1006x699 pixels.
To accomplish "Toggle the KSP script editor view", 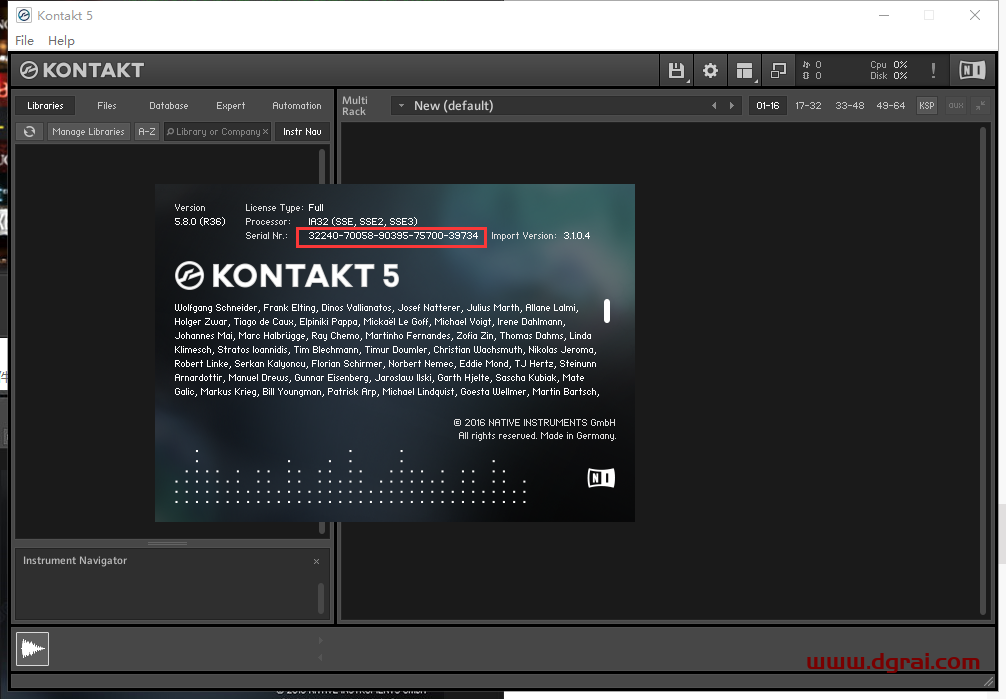I will point(926,104).
